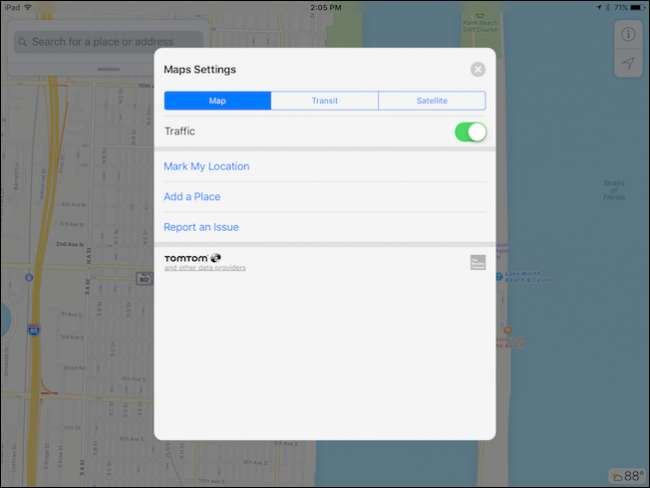Tap the location arrow tracking button
This screenshot has height=488, width=650.
[628, 63]
